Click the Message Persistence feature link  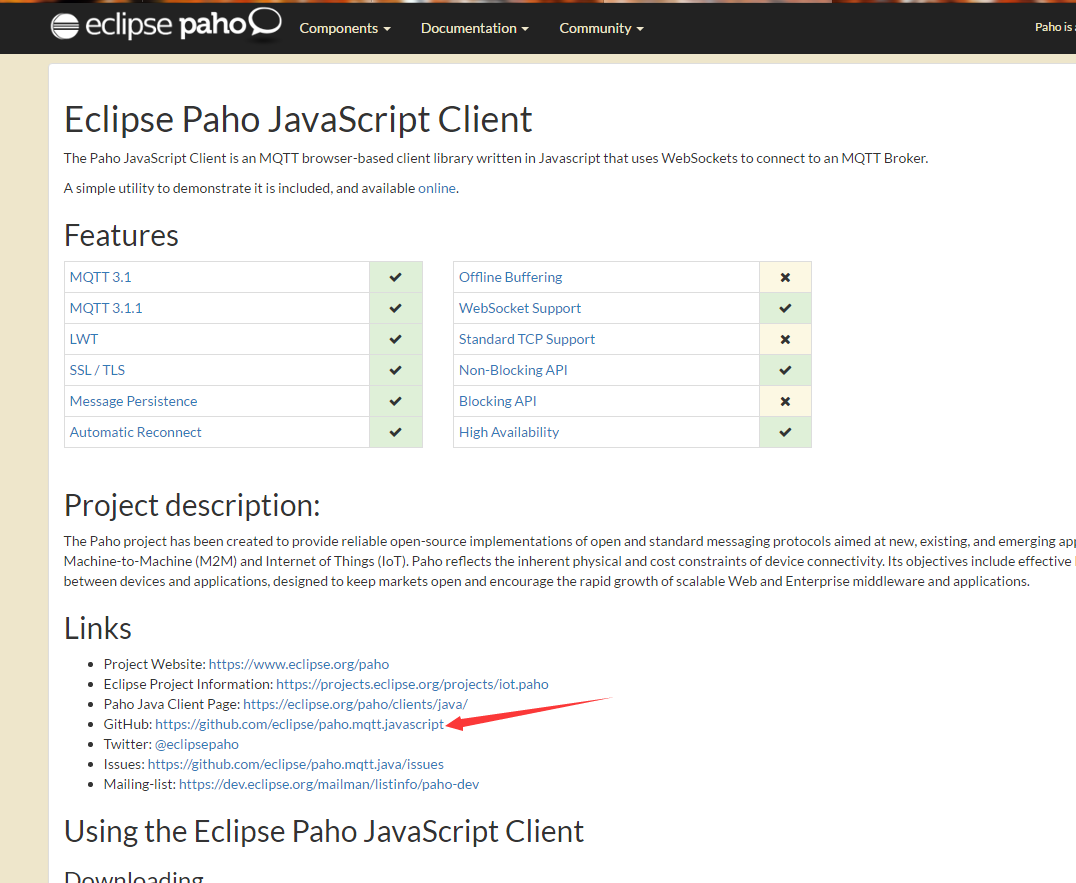click(133, 401)
